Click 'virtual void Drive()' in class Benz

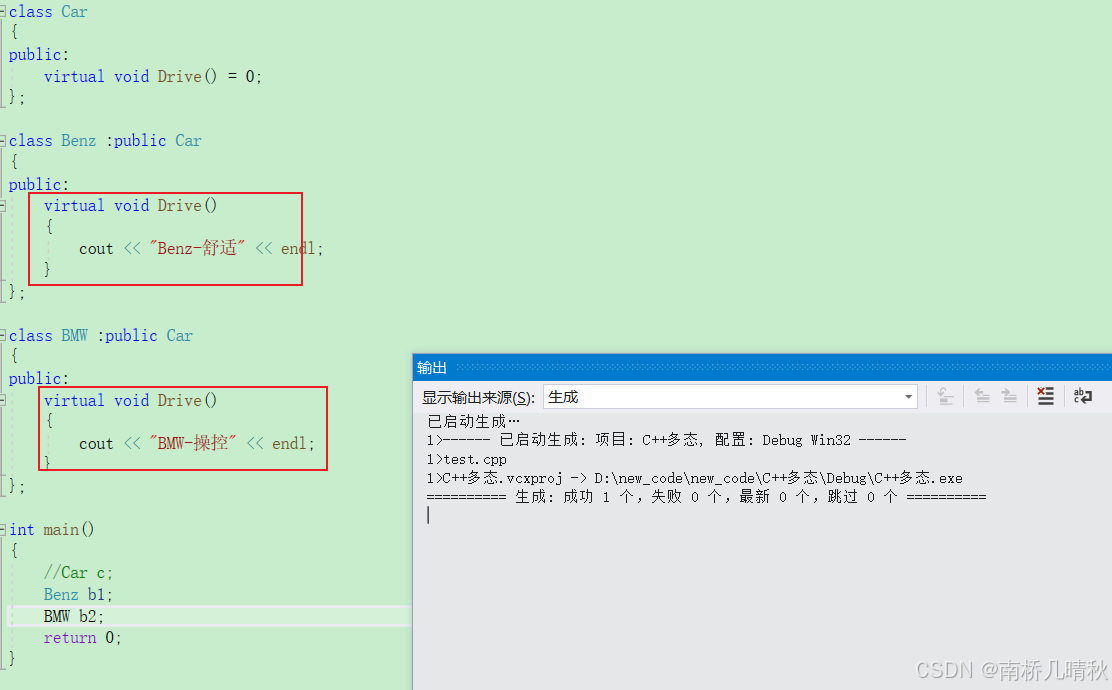pos(130,206)
